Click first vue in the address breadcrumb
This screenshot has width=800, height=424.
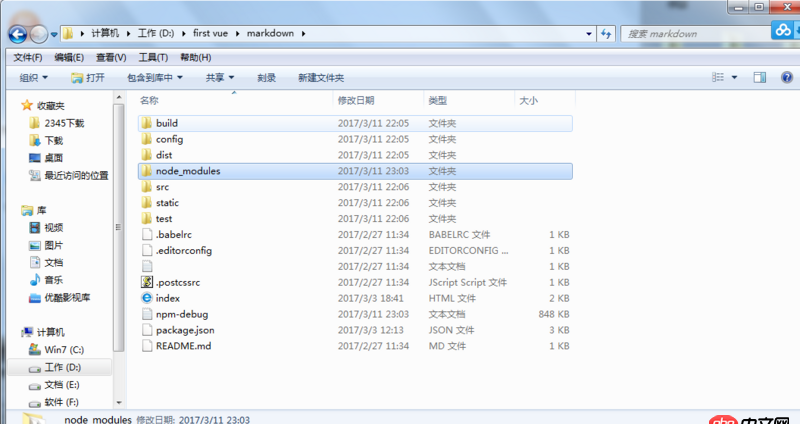tap(210, 33)
